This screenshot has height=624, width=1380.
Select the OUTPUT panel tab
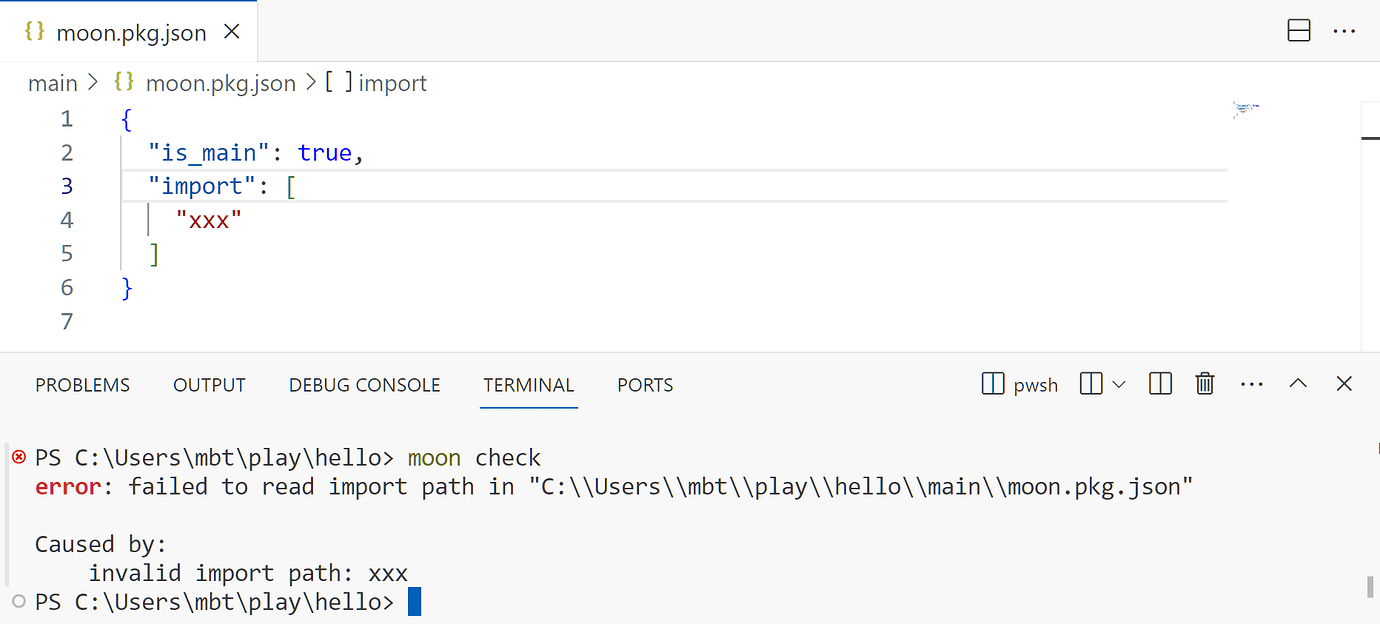pos(209,385)
